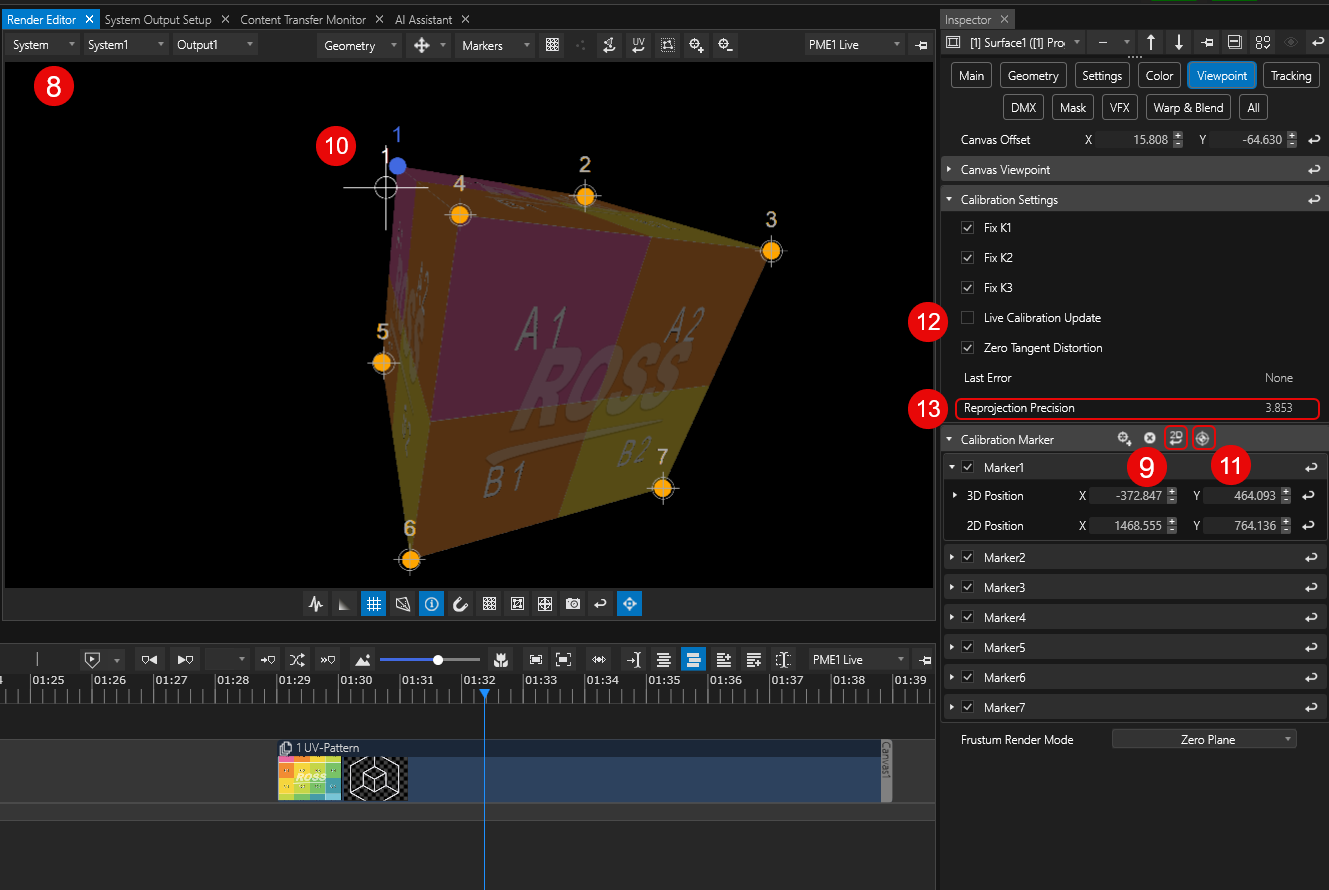Click the blue info icon below viewport
Viewport: 1329px width, 890px height.
[x=431, y=604]
